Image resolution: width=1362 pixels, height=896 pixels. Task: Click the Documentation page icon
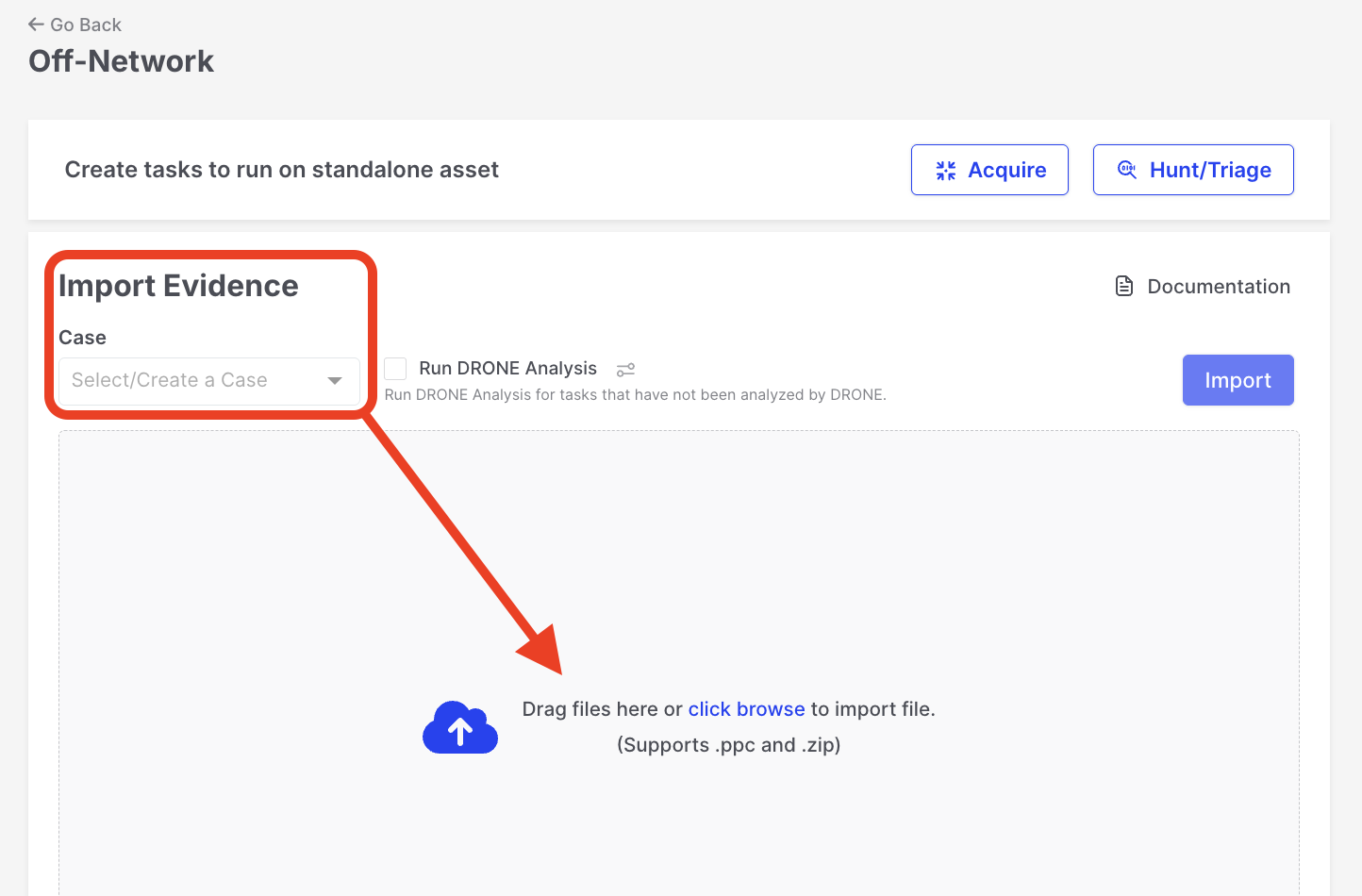click(x=1123, y=286)
